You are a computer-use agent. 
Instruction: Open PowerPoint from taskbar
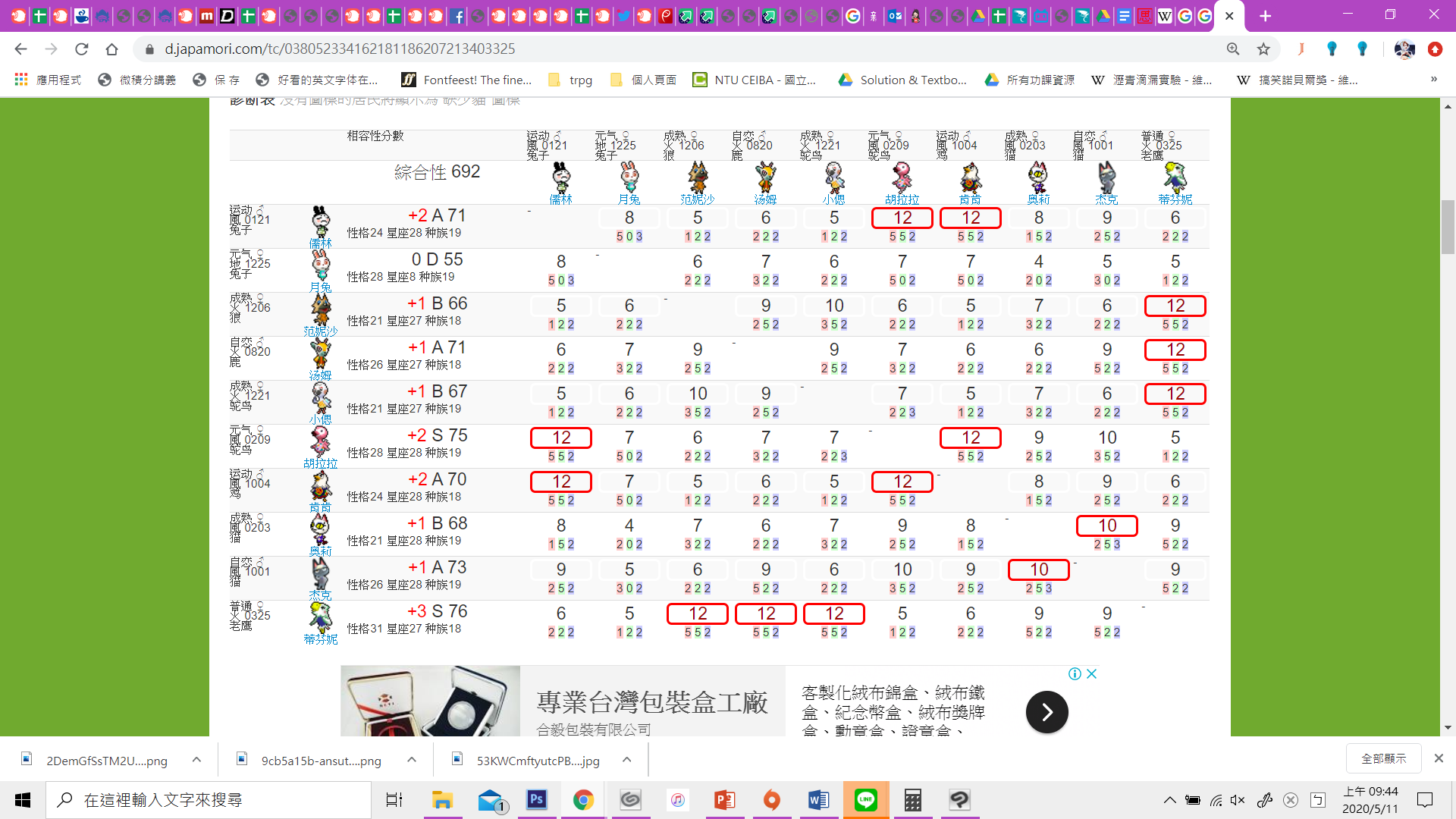coord(724,800)
